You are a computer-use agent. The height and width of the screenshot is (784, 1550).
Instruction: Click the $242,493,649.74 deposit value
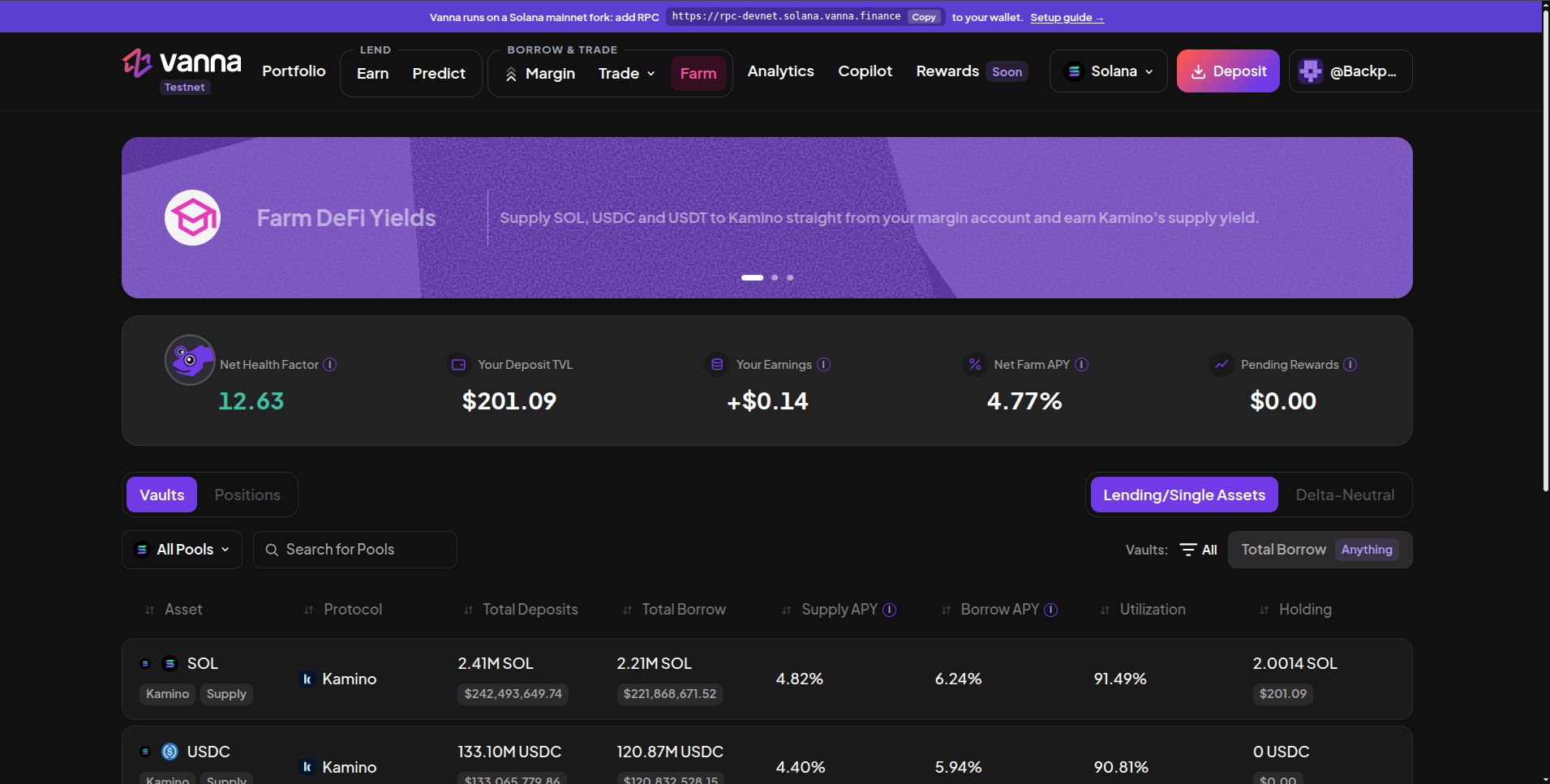click(x=513, y=694)
